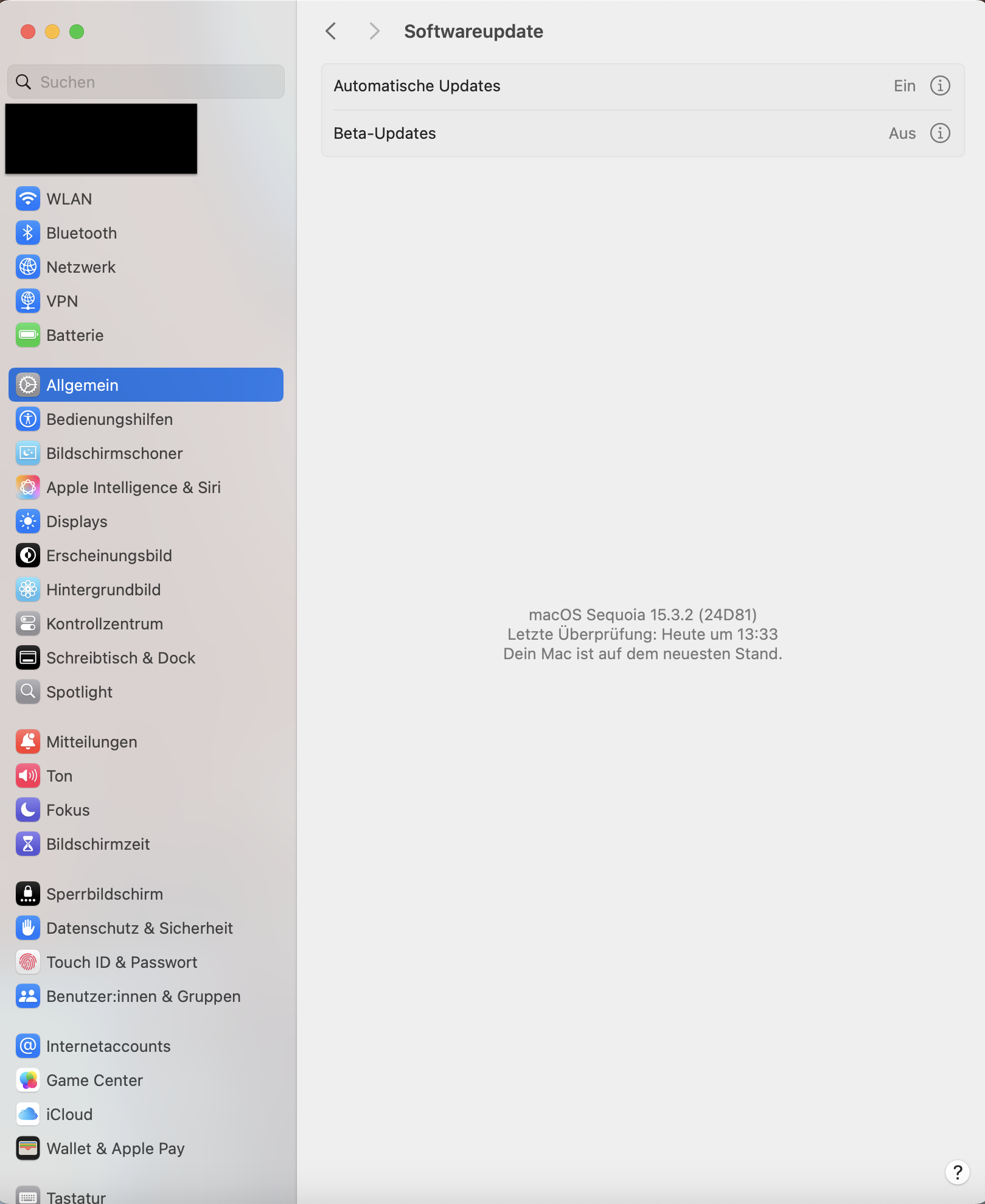
Task: Click the Fokus moon icon
Action: pyautogui.click(x=28, y=810)
